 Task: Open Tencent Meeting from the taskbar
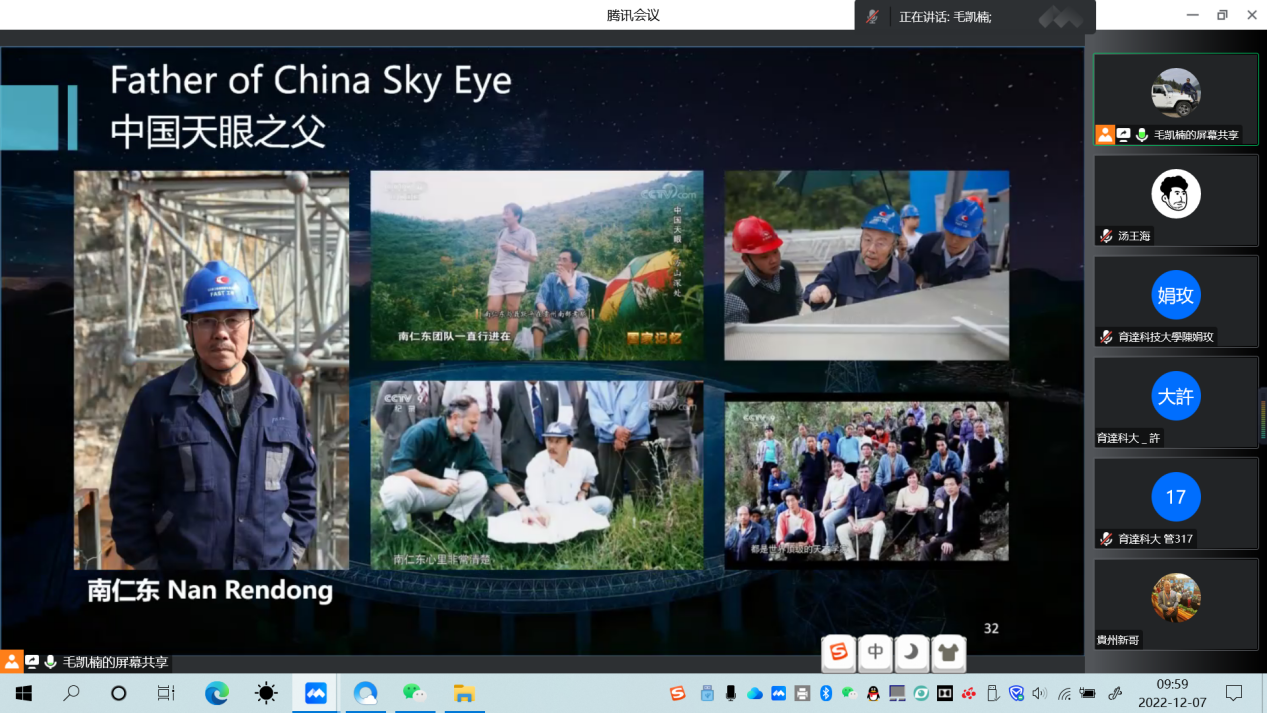(x=316, y=693)
